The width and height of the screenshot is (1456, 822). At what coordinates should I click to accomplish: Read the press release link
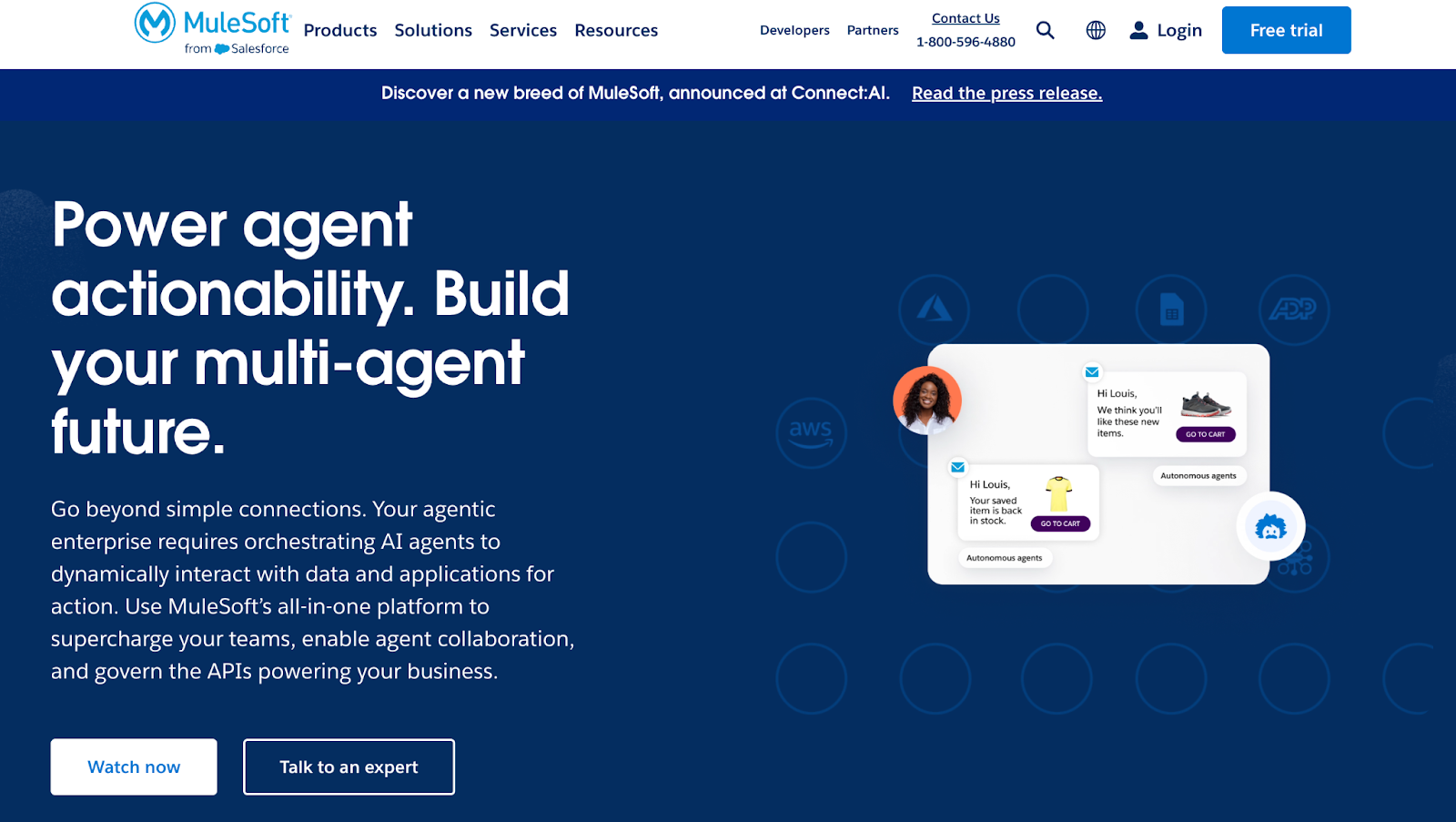[x=1006, y=93]
